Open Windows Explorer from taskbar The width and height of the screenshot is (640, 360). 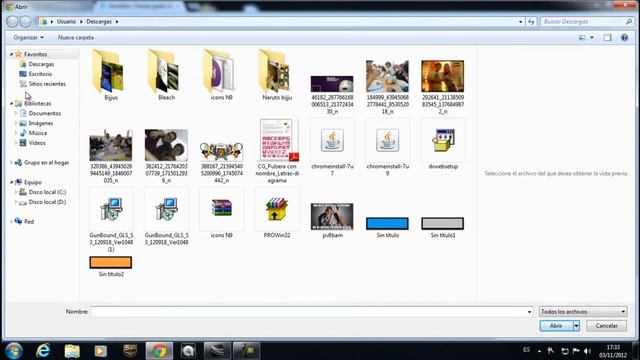coord(72,351)
